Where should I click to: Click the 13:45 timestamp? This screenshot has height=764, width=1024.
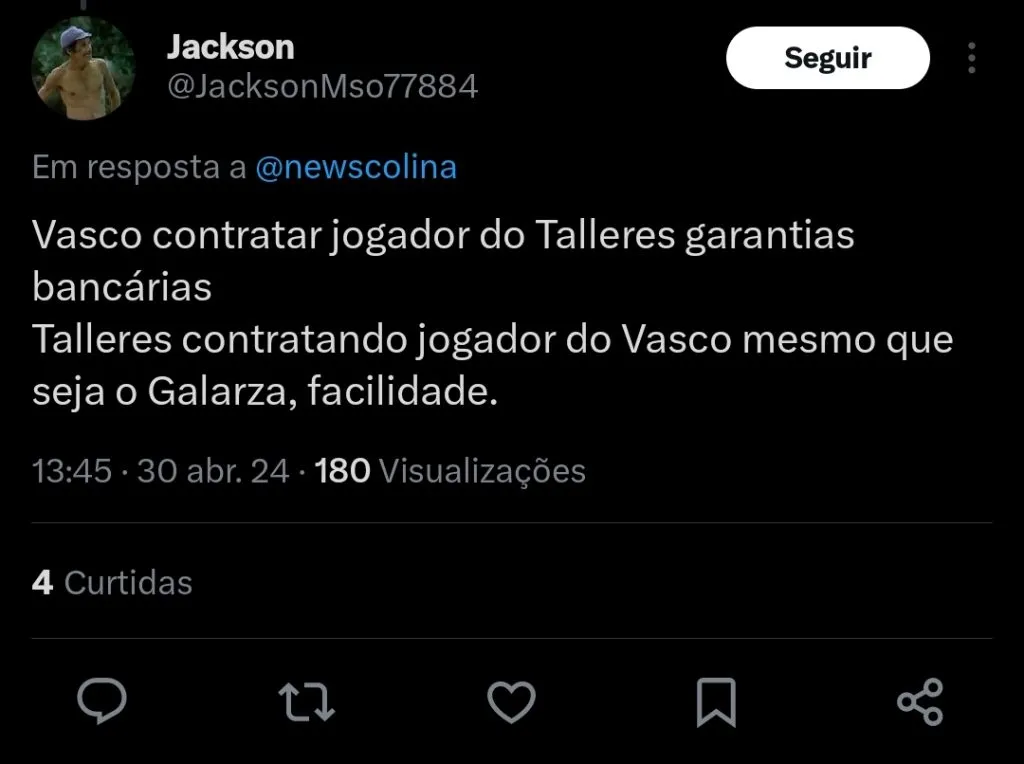(x=72, y=471)
